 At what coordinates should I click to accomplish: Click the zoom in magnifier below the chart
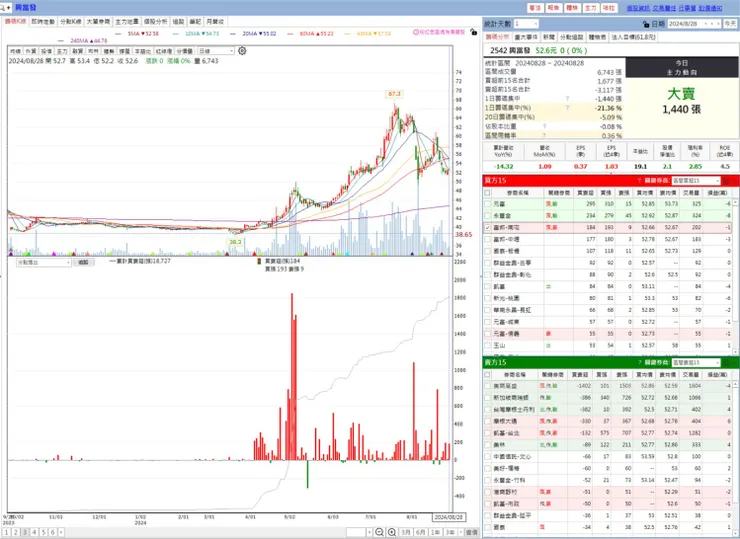[x=392, y=532]
